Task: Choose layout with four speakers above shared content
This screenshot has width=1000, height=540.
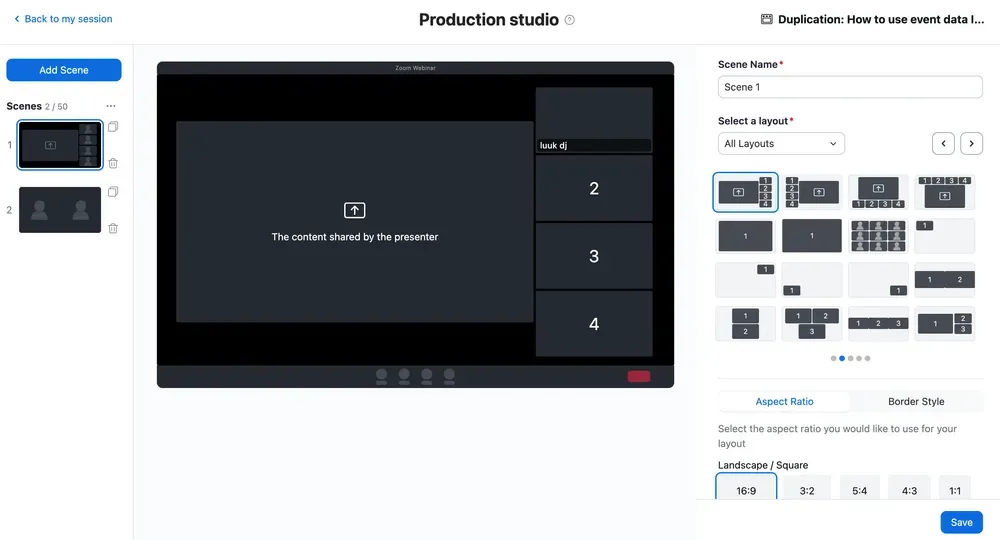Action: click(x=945, y=192)
